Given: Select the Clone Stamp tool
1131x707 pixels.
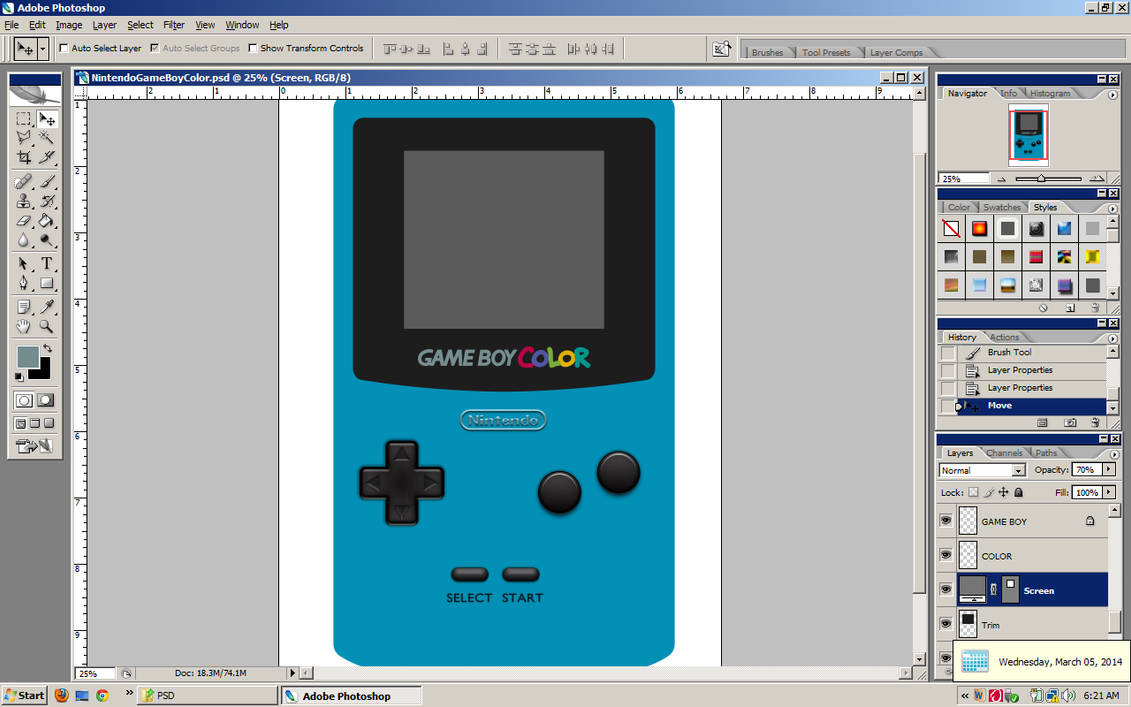Looking at the screenshot, I should click(x=24, y=201).
